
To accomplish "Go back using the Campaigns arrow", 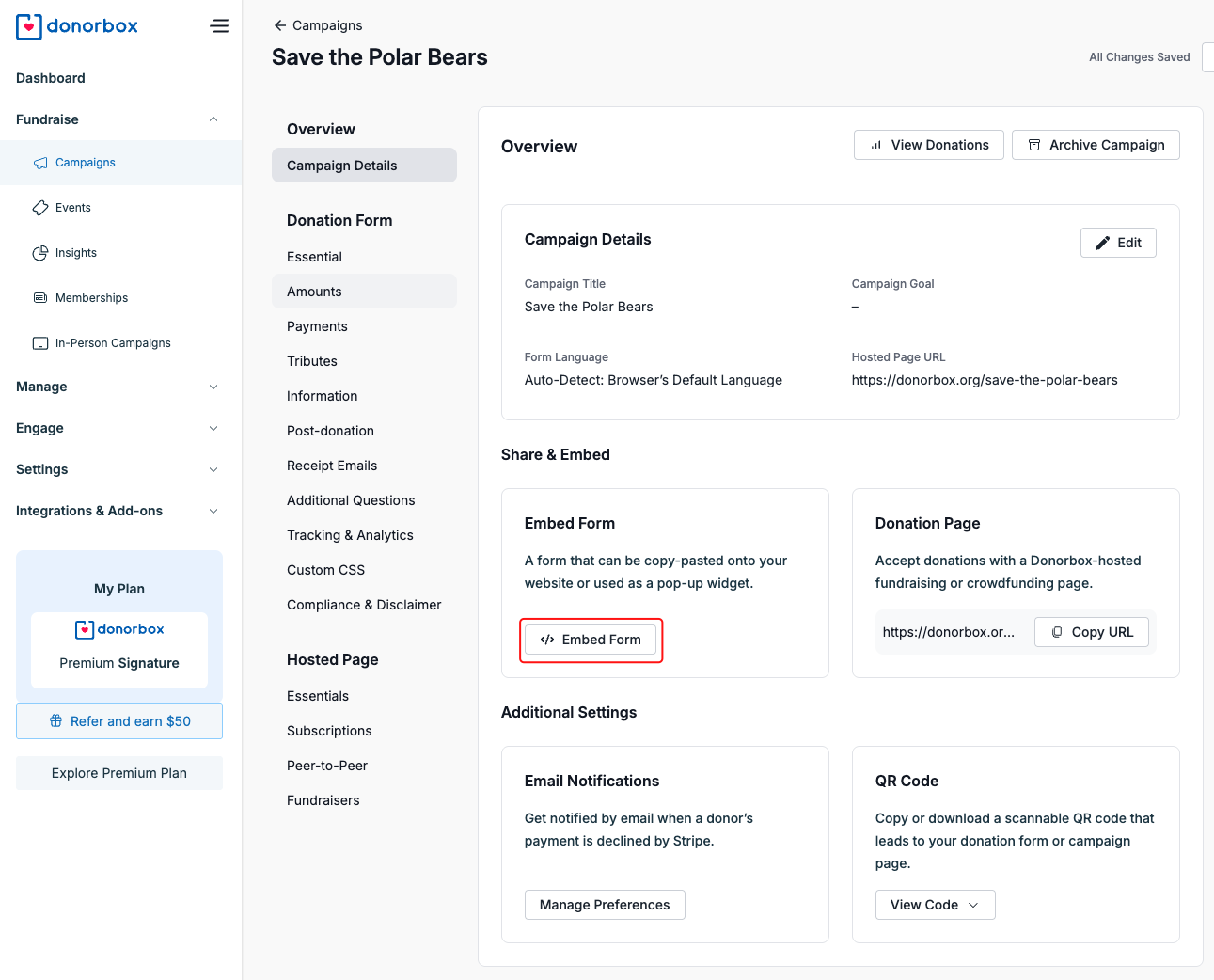I will pyautogui.click(x=279, y=25).
